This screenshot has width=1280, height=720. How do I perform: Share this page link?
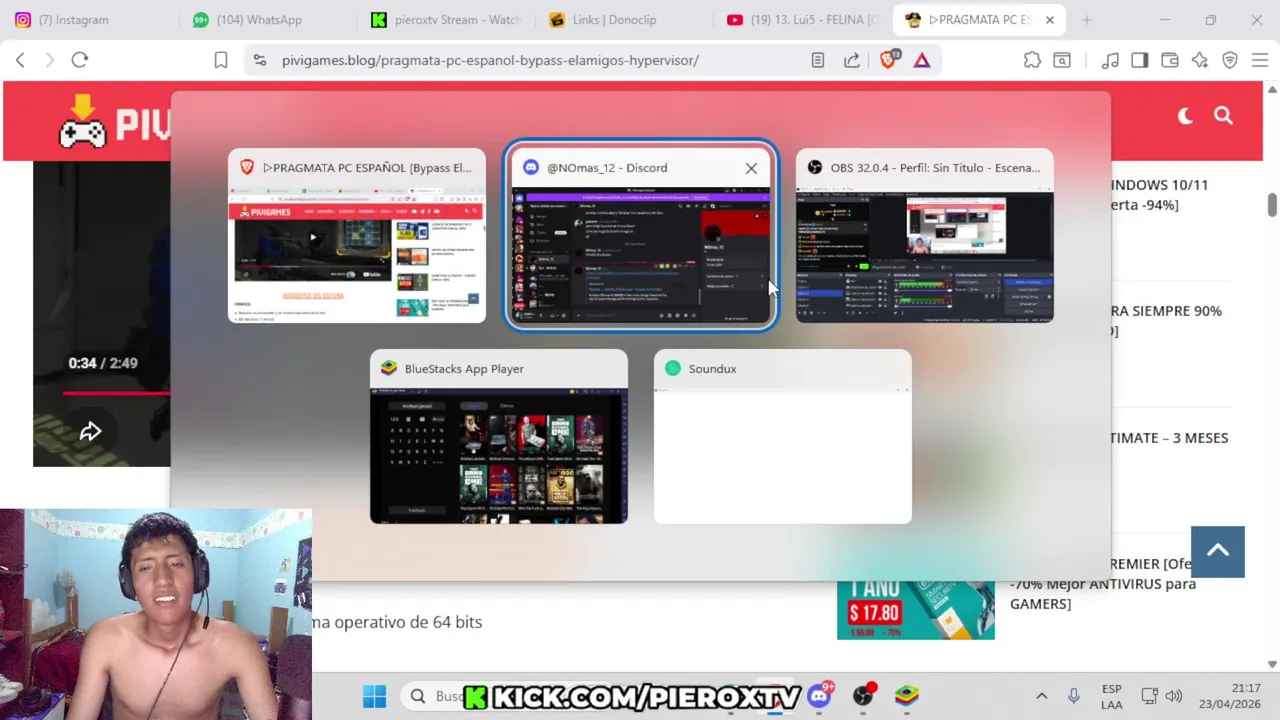(852, 60)
